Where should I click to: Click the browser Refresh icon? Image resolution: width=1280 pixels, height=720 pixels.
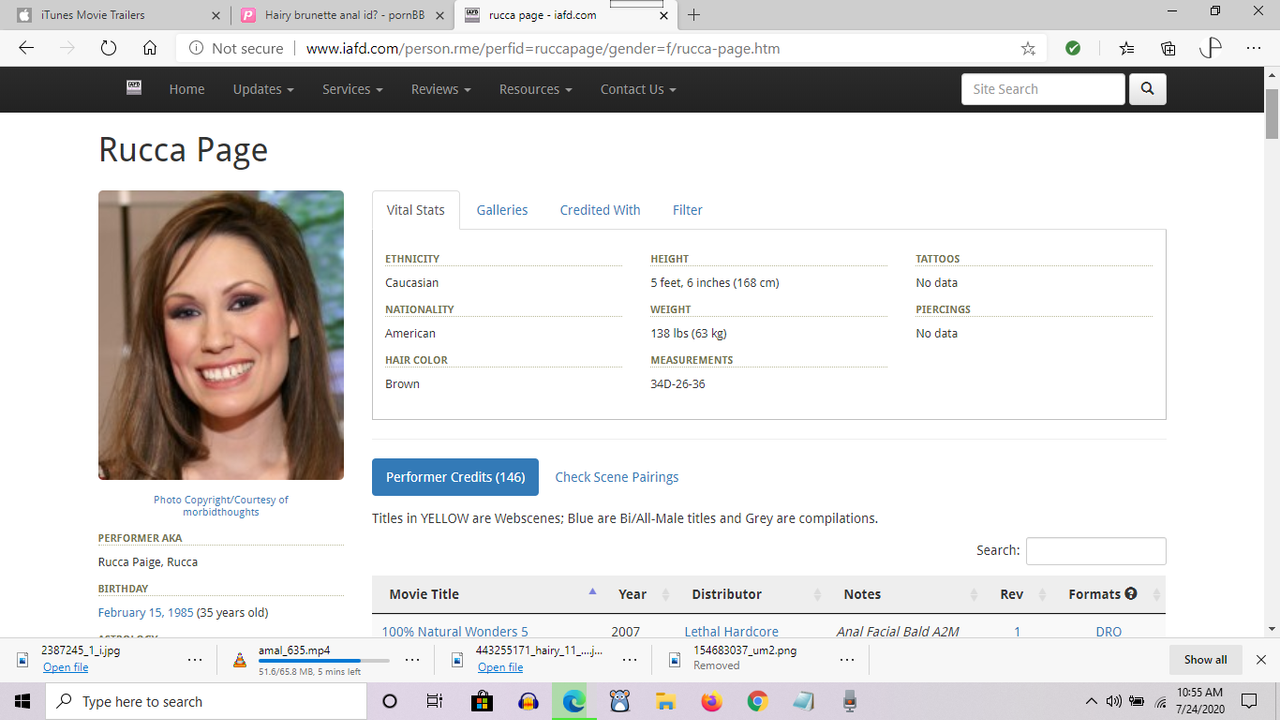click(109, 48)
